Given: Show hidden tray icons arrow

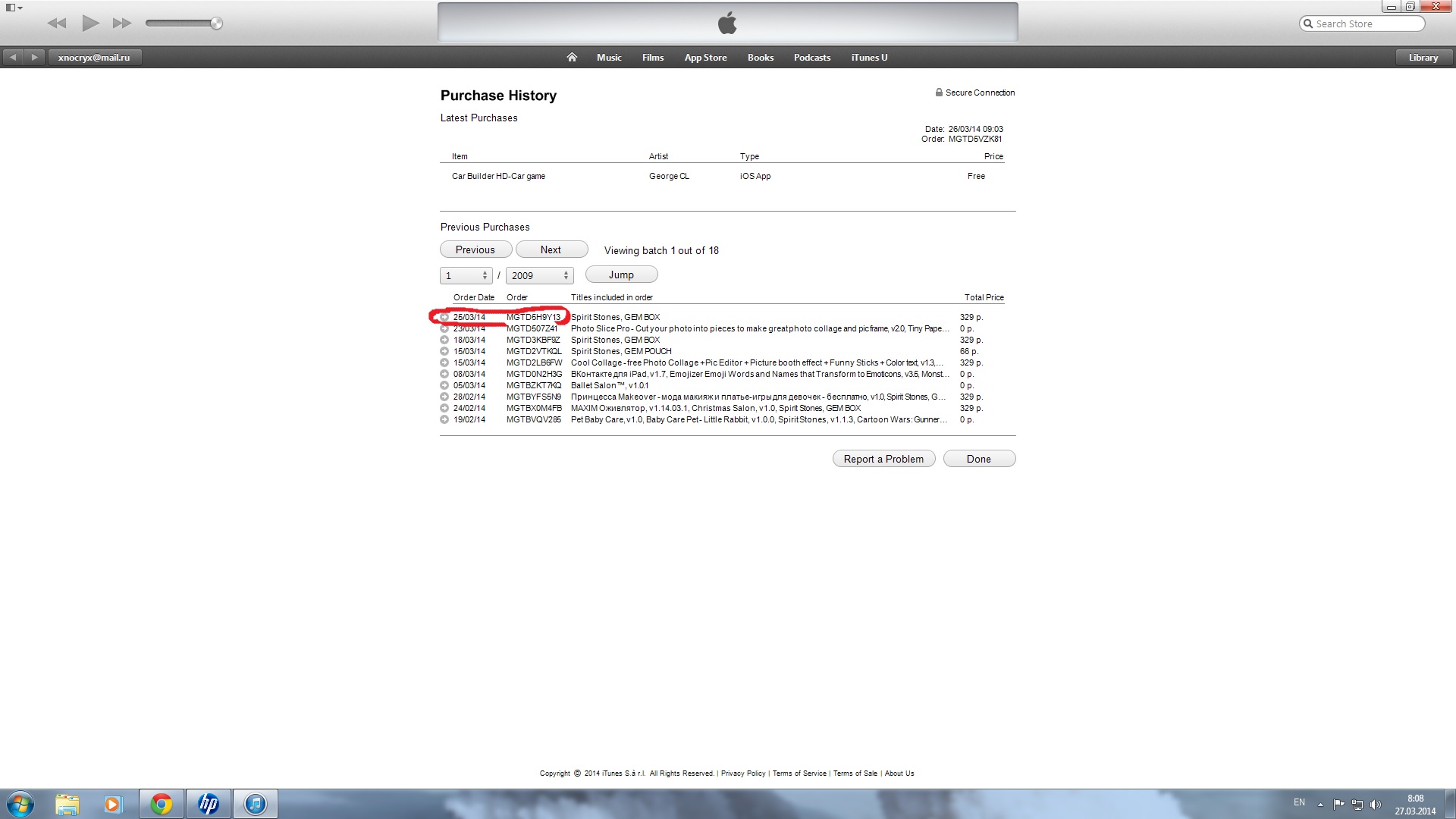Looking at the screenshot, I should (x=1320, y=805).
